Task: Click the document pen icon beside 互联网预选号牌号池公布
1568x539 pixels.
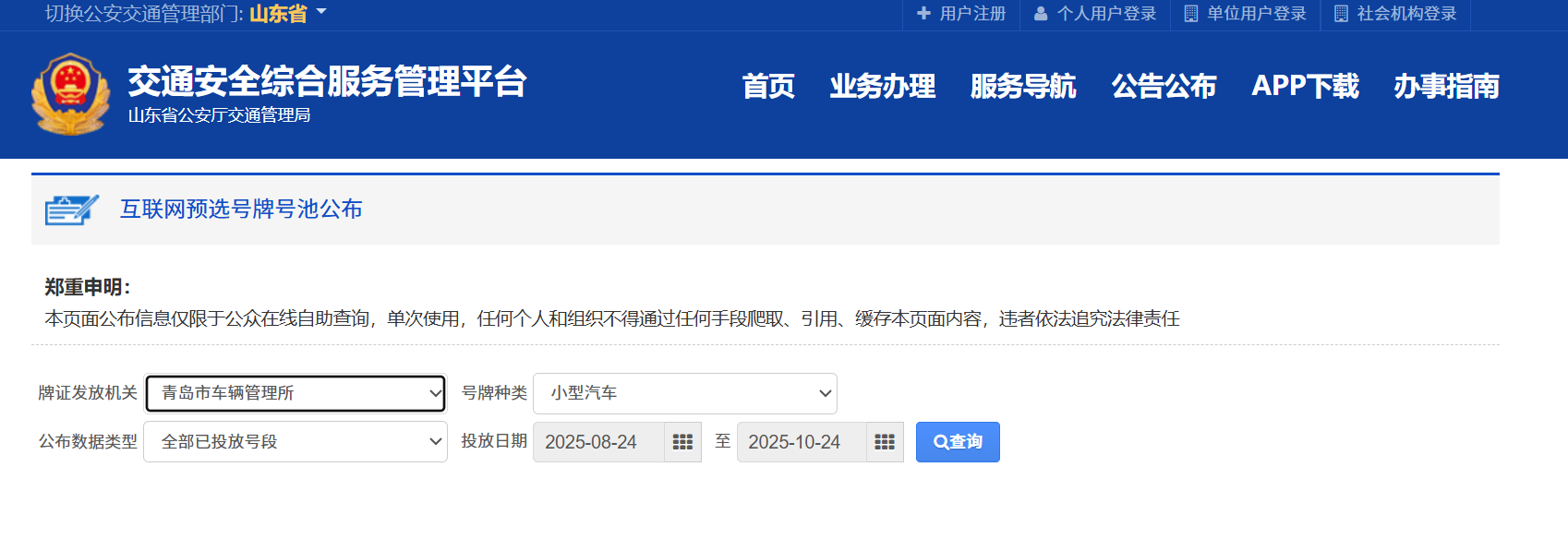Action: click(71, 210)
